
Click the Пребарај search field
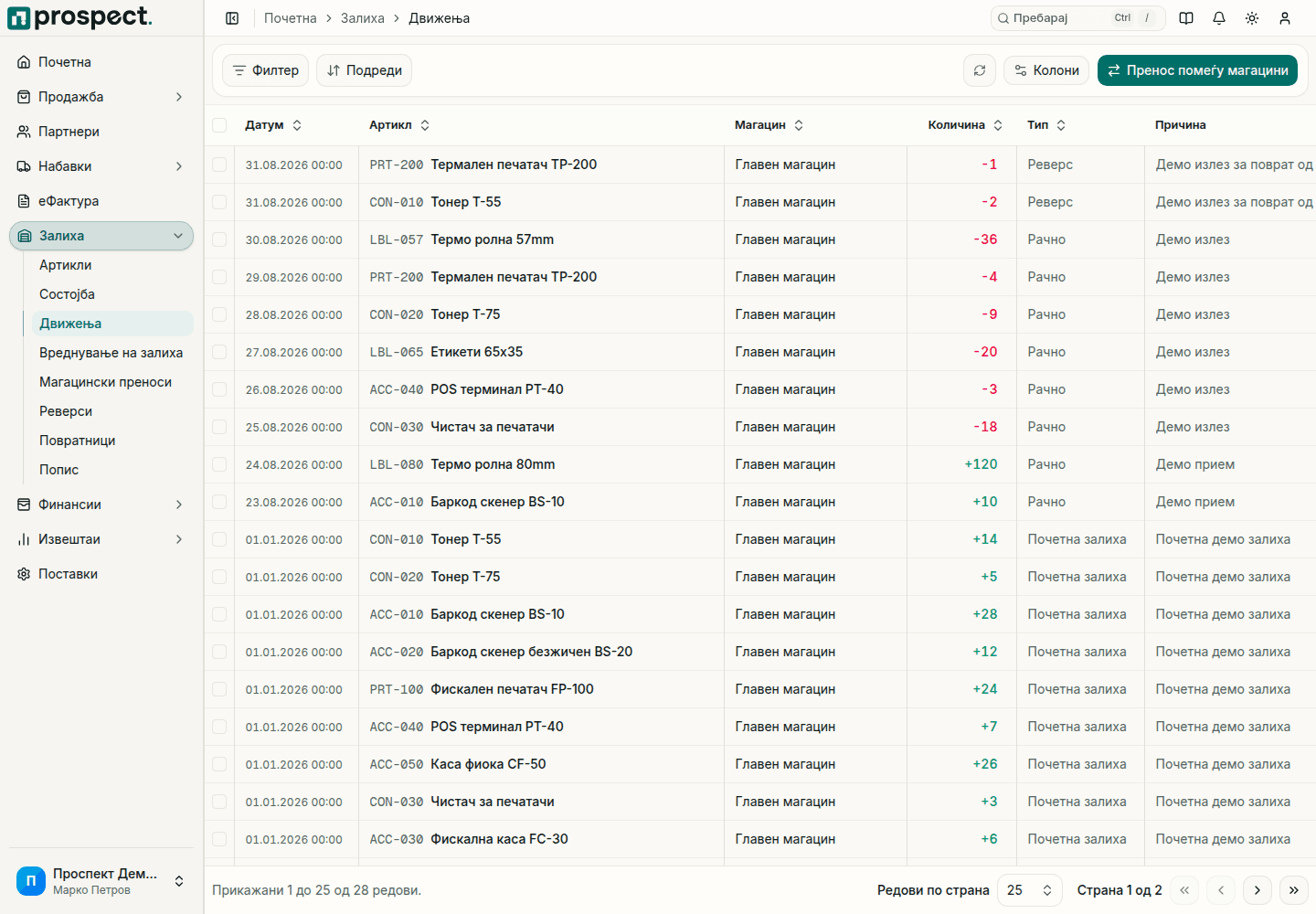[x=1078, y=18]
